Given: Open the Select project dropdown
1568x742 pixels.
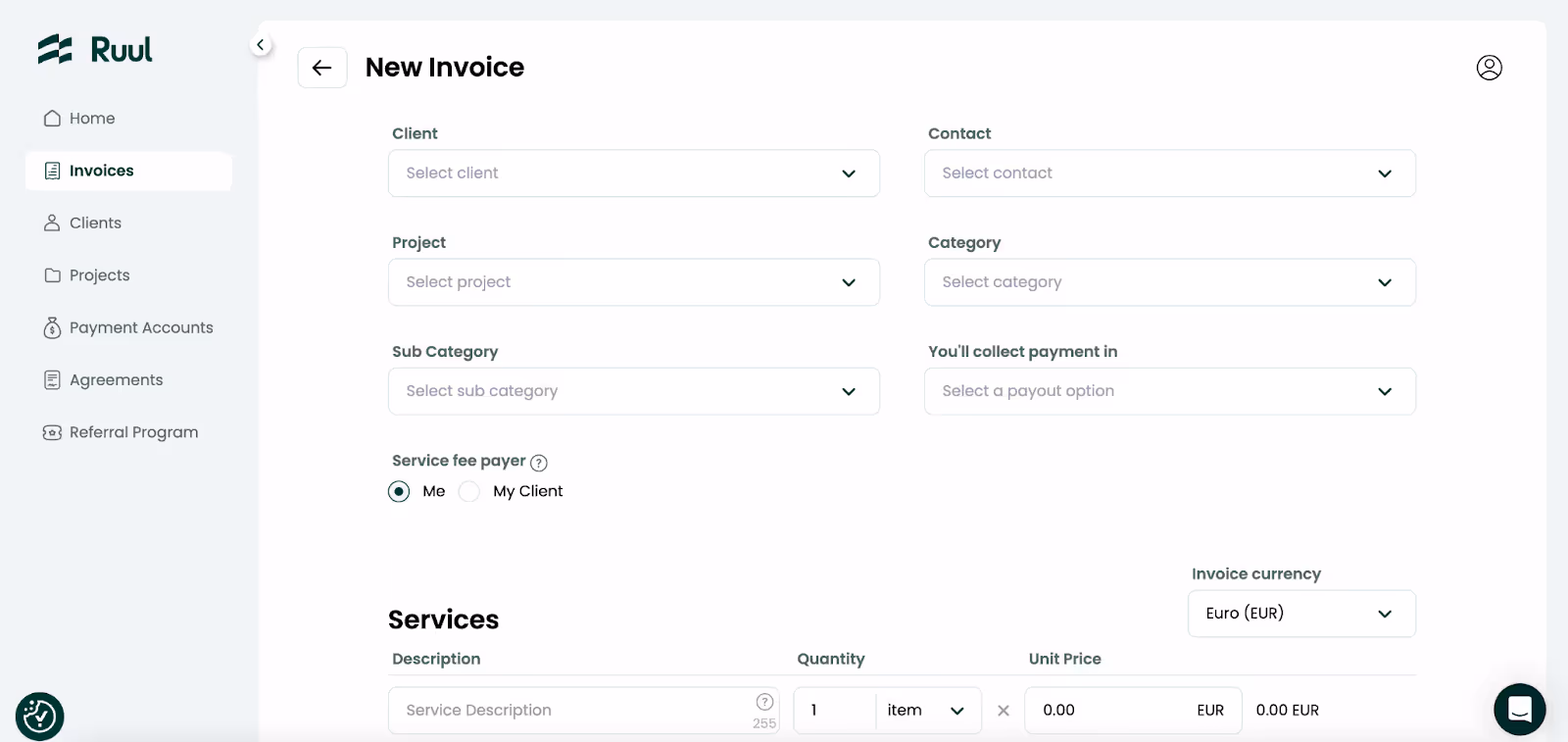Looking at the screenshot, I should (634, 282).
